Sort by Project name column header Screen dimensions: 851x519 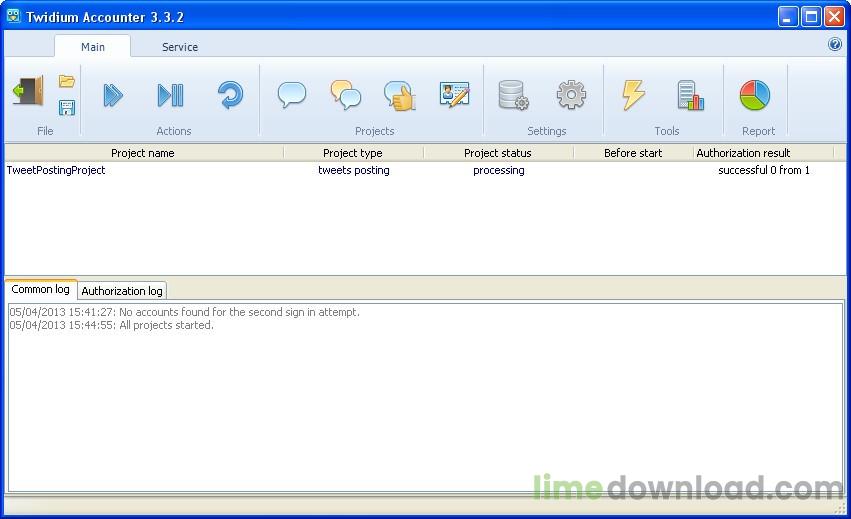(143, 153)
